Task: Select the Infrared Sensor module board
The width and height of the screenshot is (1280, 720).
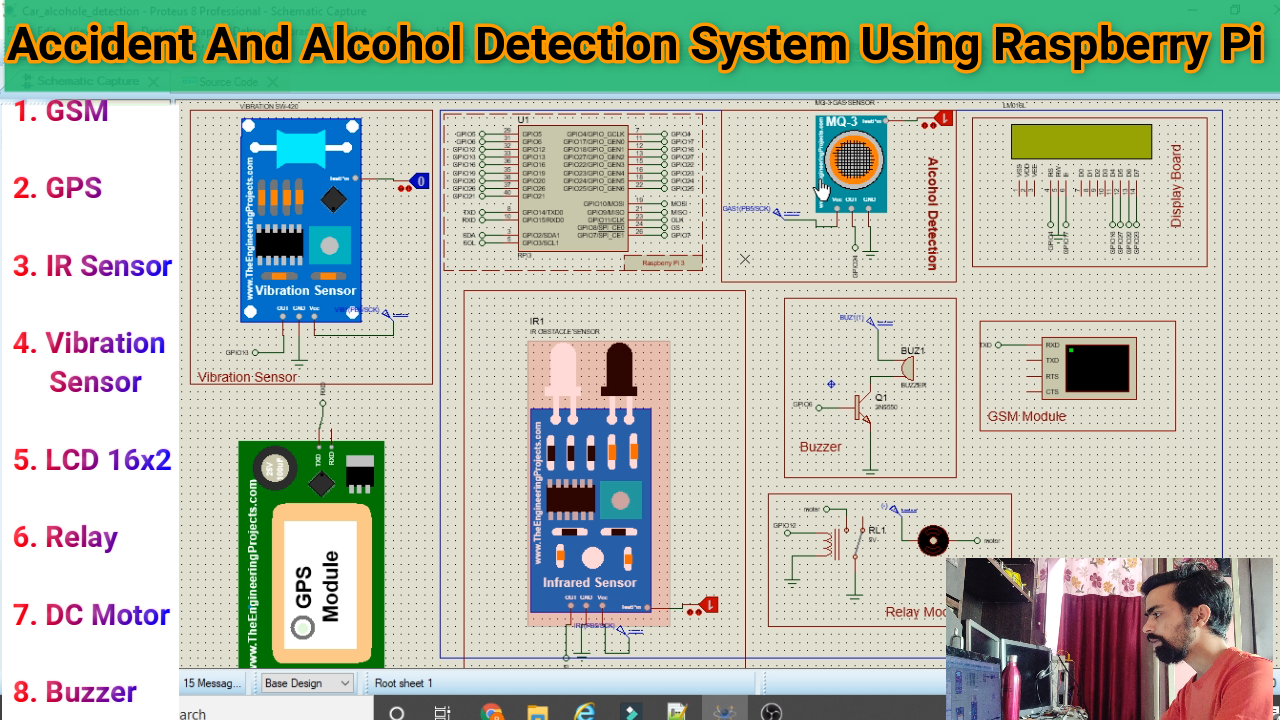Action: 591,511
